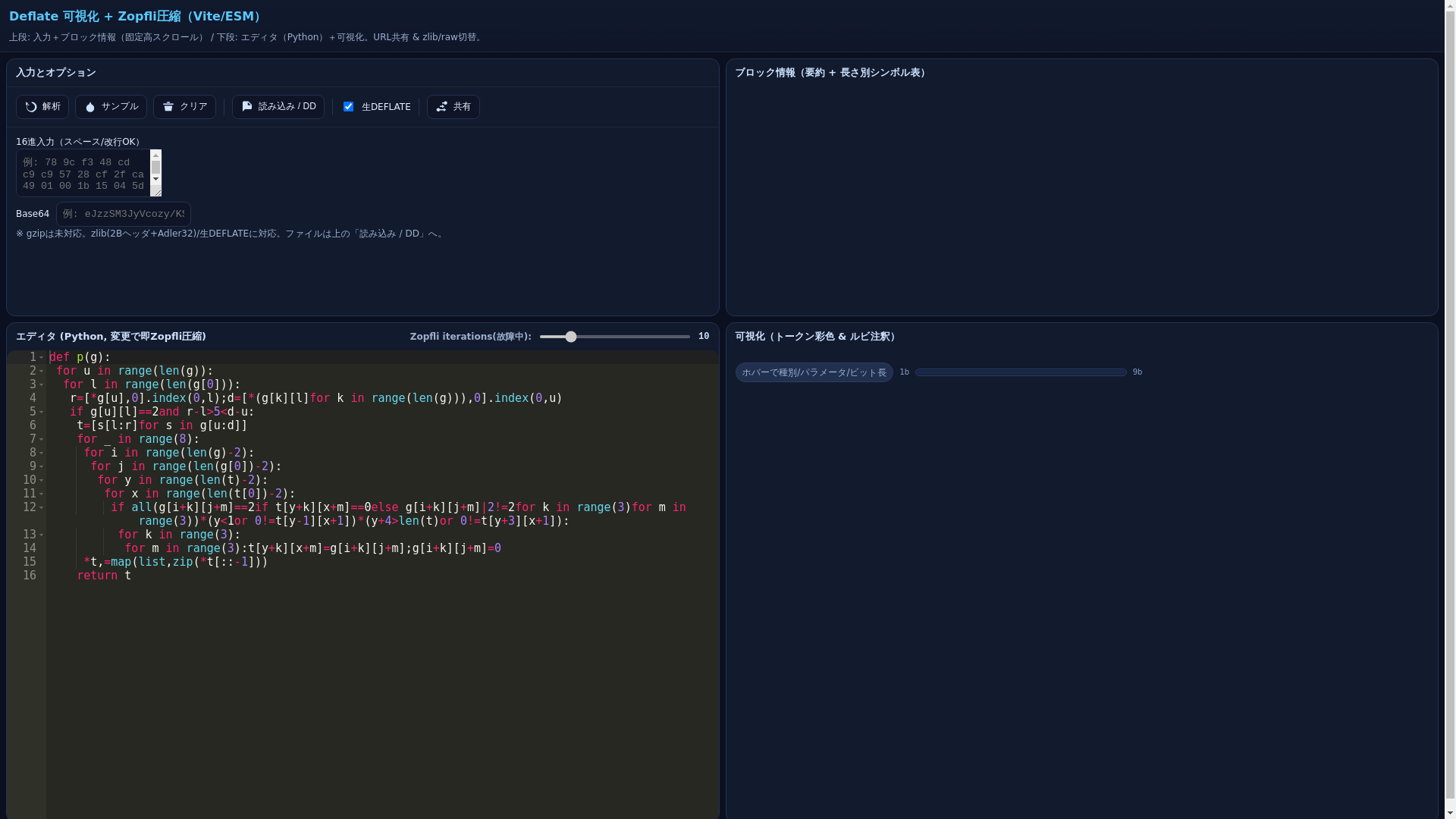The height and width of the screenshot is (819, 1456).
Task: Click the page vertical scrollbar
Action: coord(1450,409)
